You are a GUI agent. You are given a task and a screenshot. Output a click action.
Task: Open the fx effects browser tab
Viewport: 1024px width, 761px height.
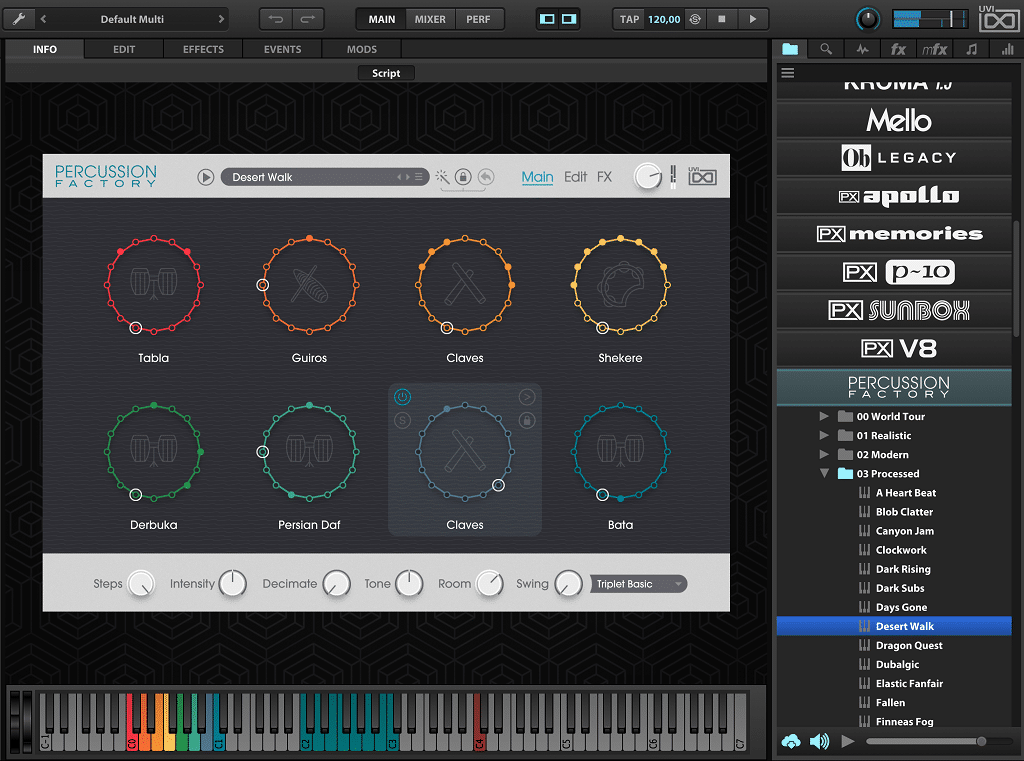[899, 49]
